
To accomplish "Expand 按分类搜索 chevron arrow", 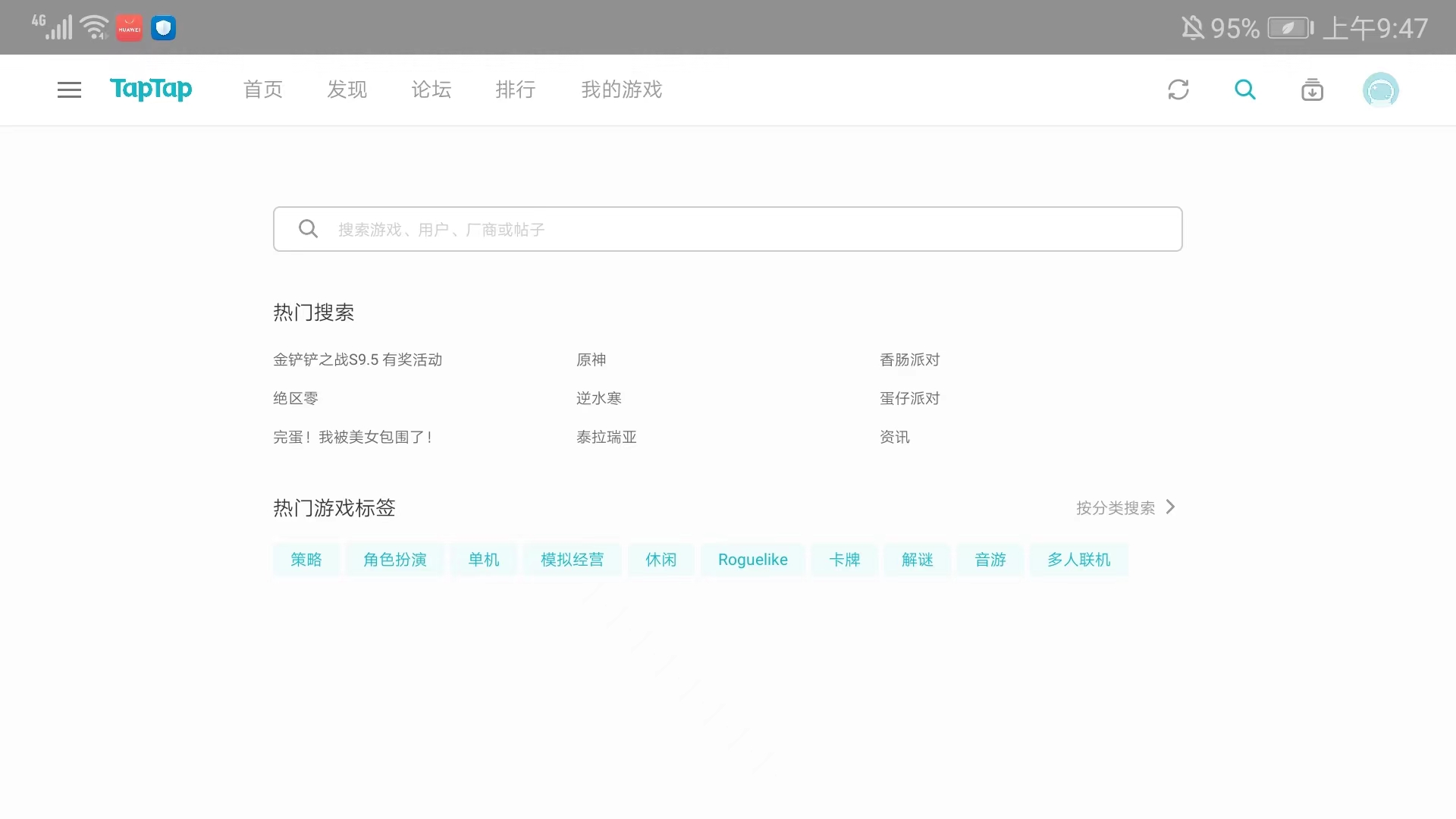I will pos(1170,507).
